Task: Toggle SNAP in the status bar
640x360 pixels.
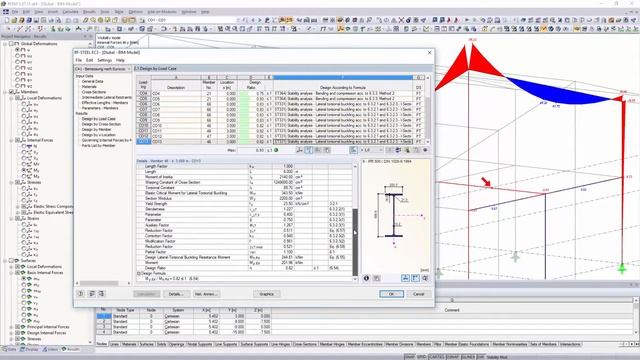Action: coord(409,357)
